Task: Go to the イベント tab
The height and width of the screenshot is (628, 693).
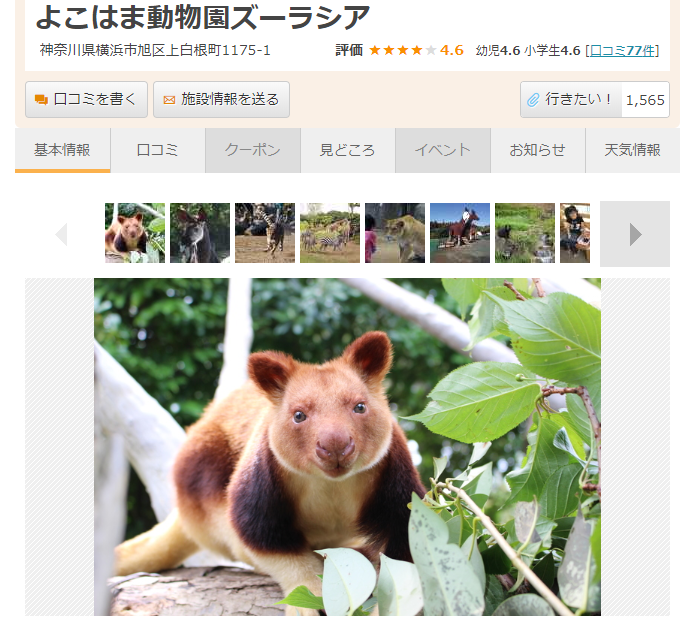Action: (443, 150)
